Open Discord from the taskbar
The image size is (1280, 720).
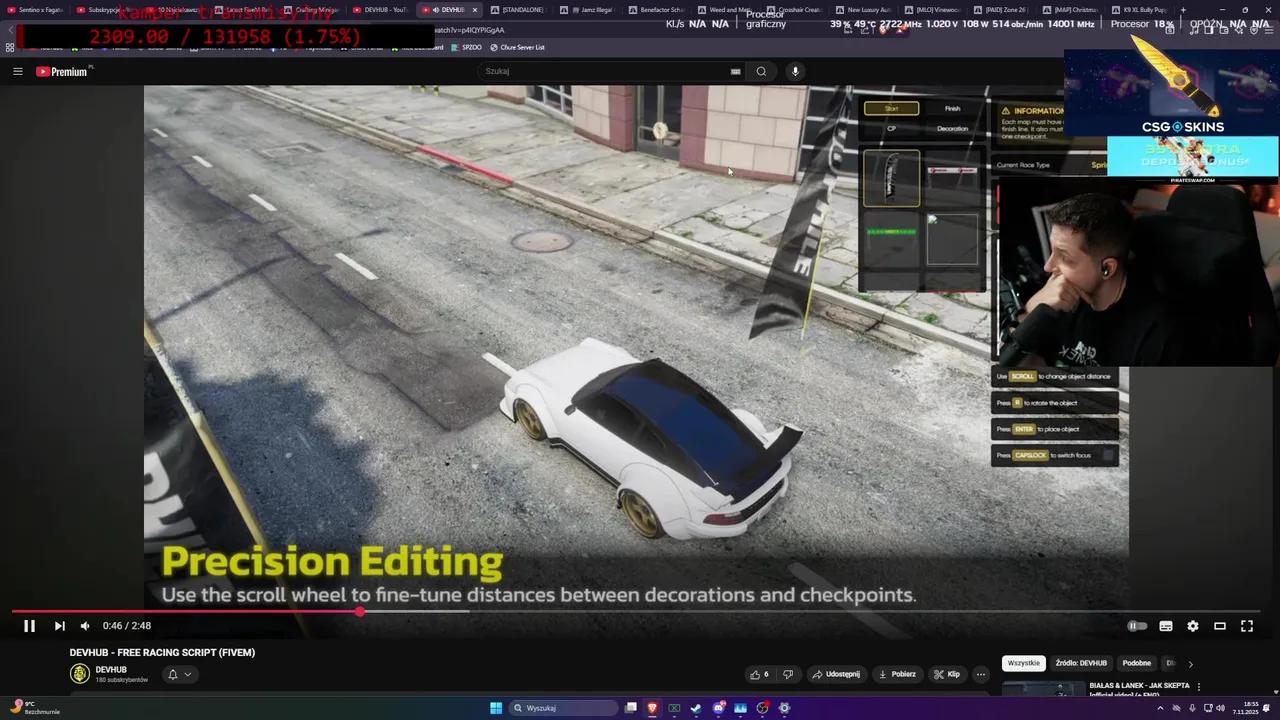(718, 708)
